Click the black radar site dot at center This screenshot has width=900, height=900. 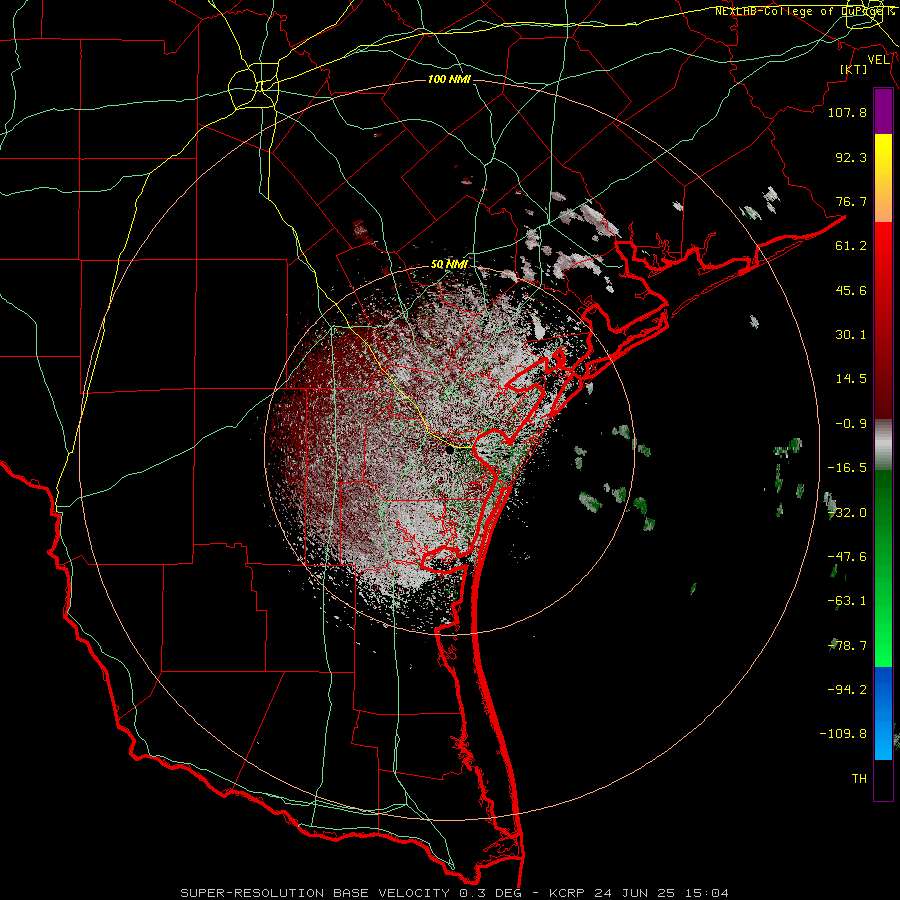(x=450, y=451)
